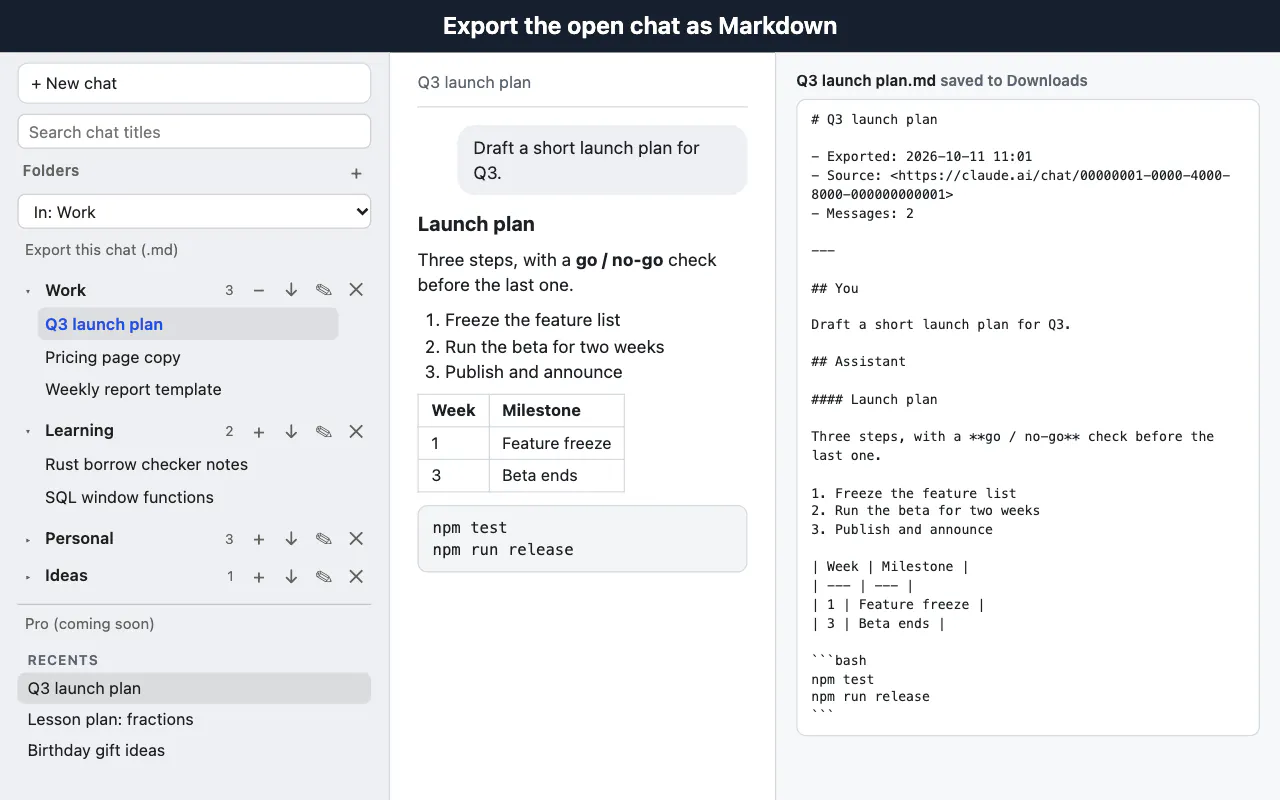1280x800 pixels.
Task: Rename the Work folder with its pencil icon
Action: click(x=323, y=290)
